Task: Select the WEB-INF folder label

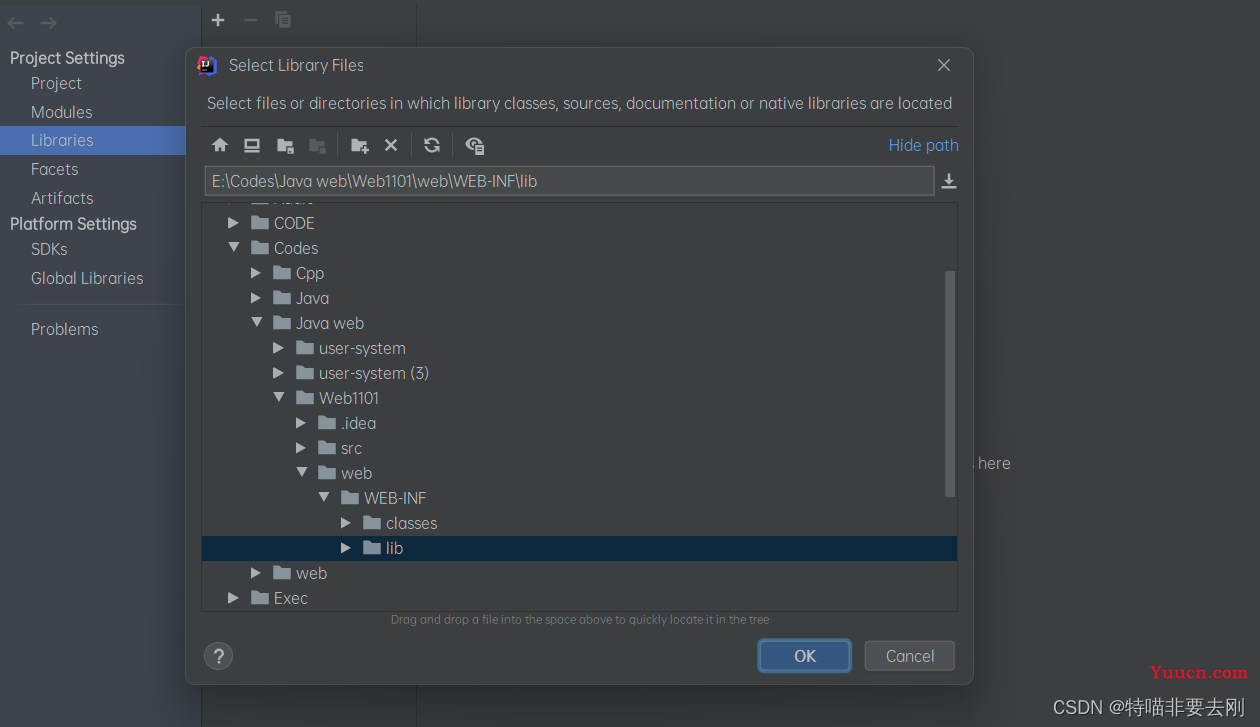Action: pos(395,498)
